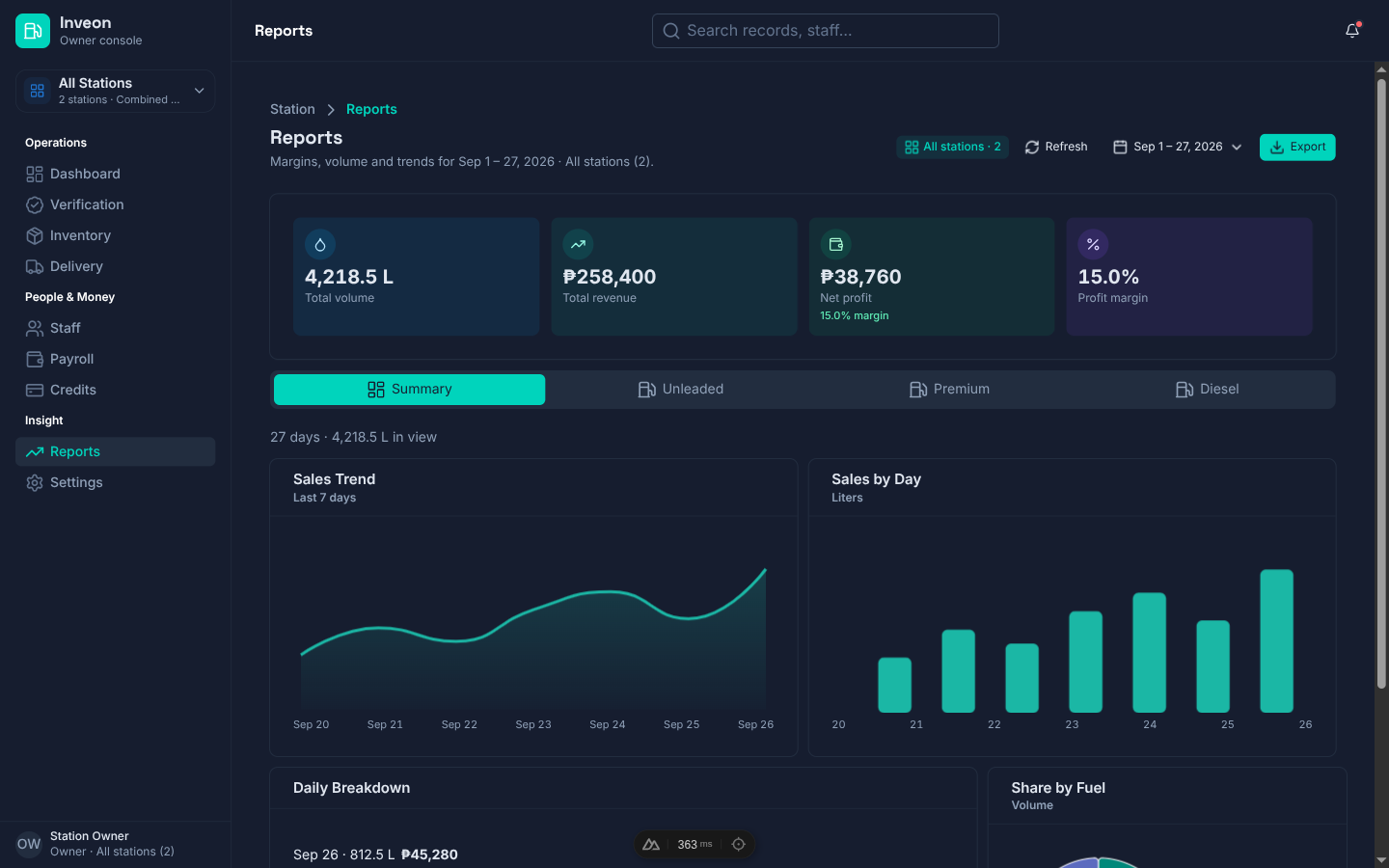Navigate to Delivery
Image resolution: width=1389 pixels, height=868 pixels.
coord(115,266)
